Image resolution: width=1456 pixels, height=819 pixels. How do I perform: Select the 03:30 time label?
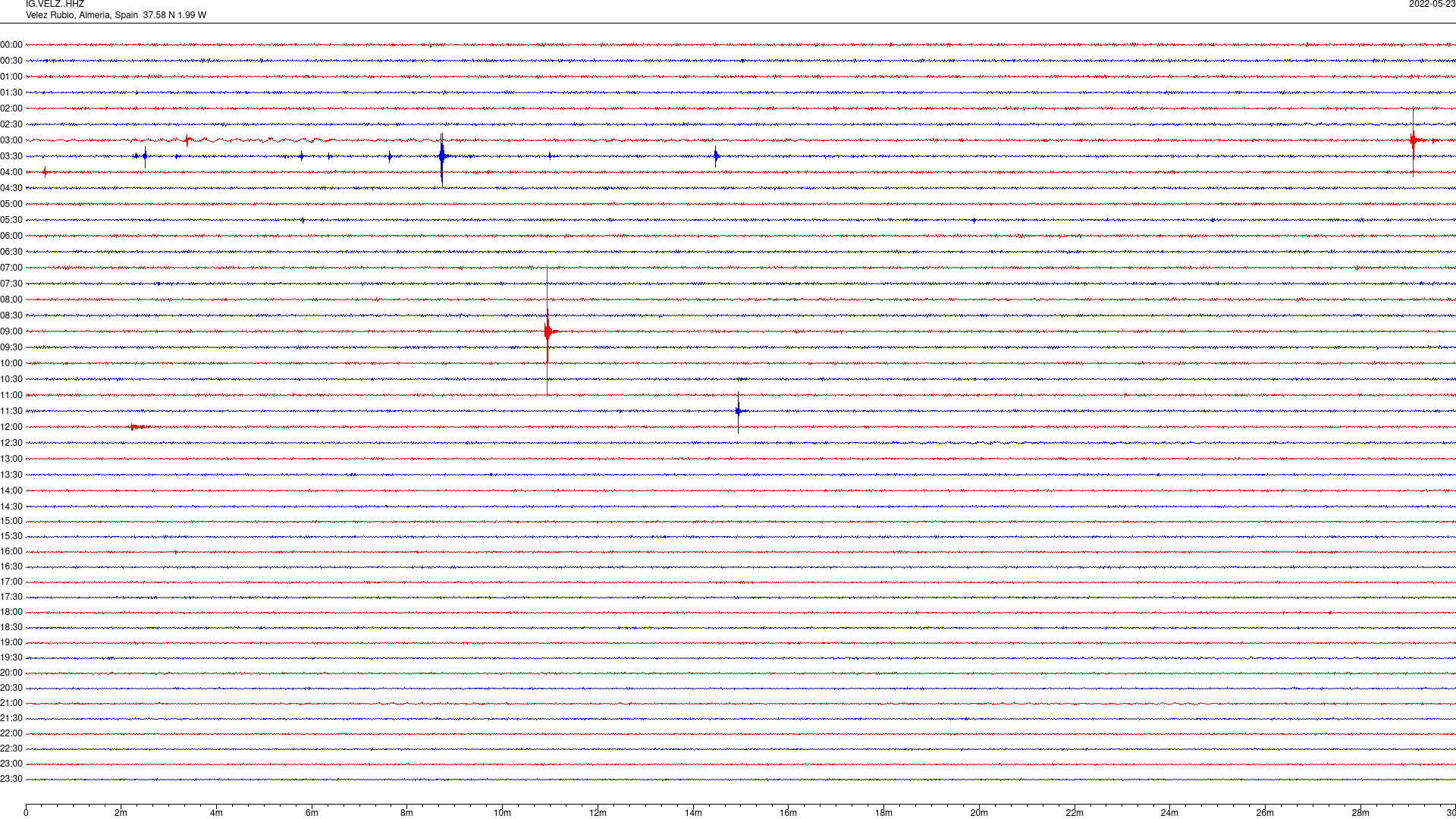11,156
